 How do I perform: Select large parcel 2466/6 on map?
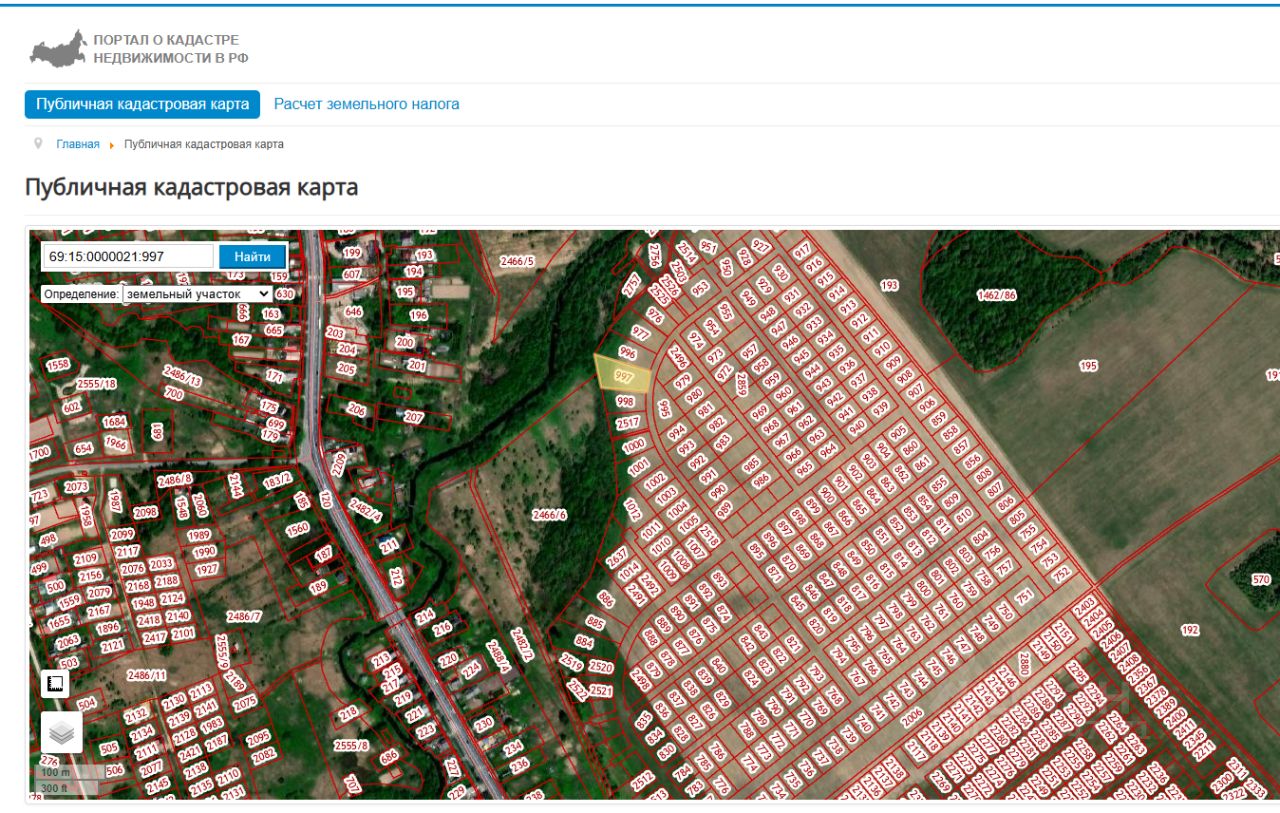pyautogui.click(x=549, y=514)
